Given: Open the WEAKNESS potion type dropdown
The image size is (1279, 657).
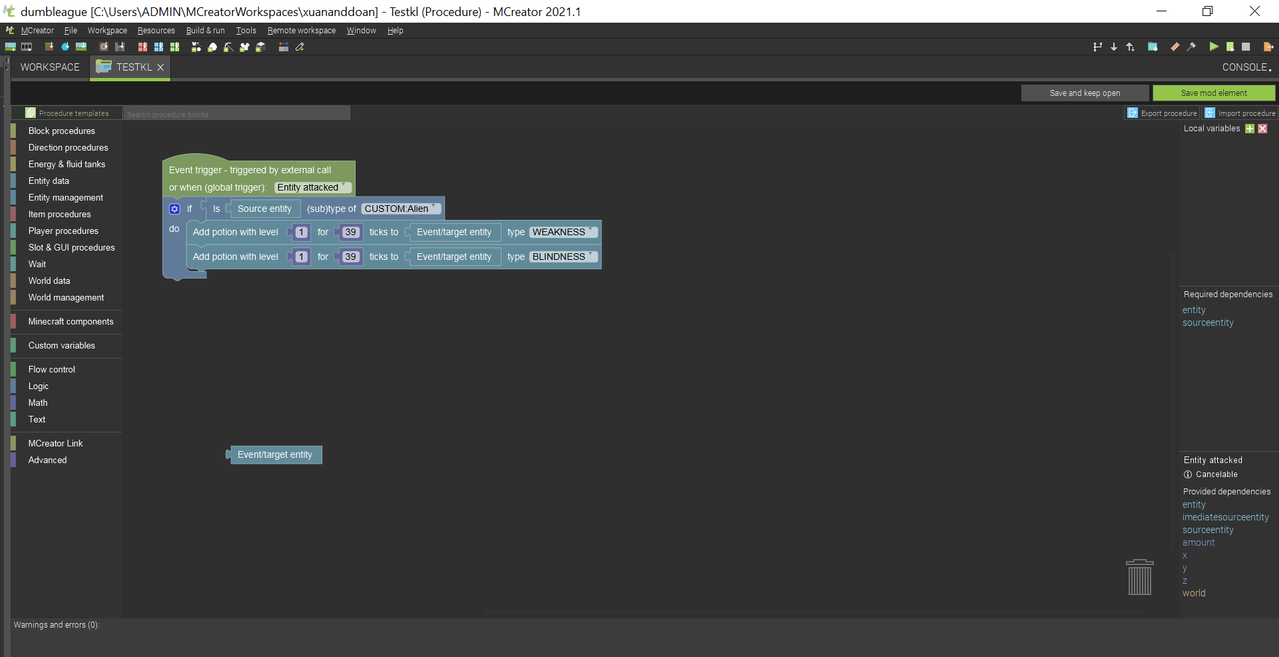Looking at the screenshot, I should [564, 232].
